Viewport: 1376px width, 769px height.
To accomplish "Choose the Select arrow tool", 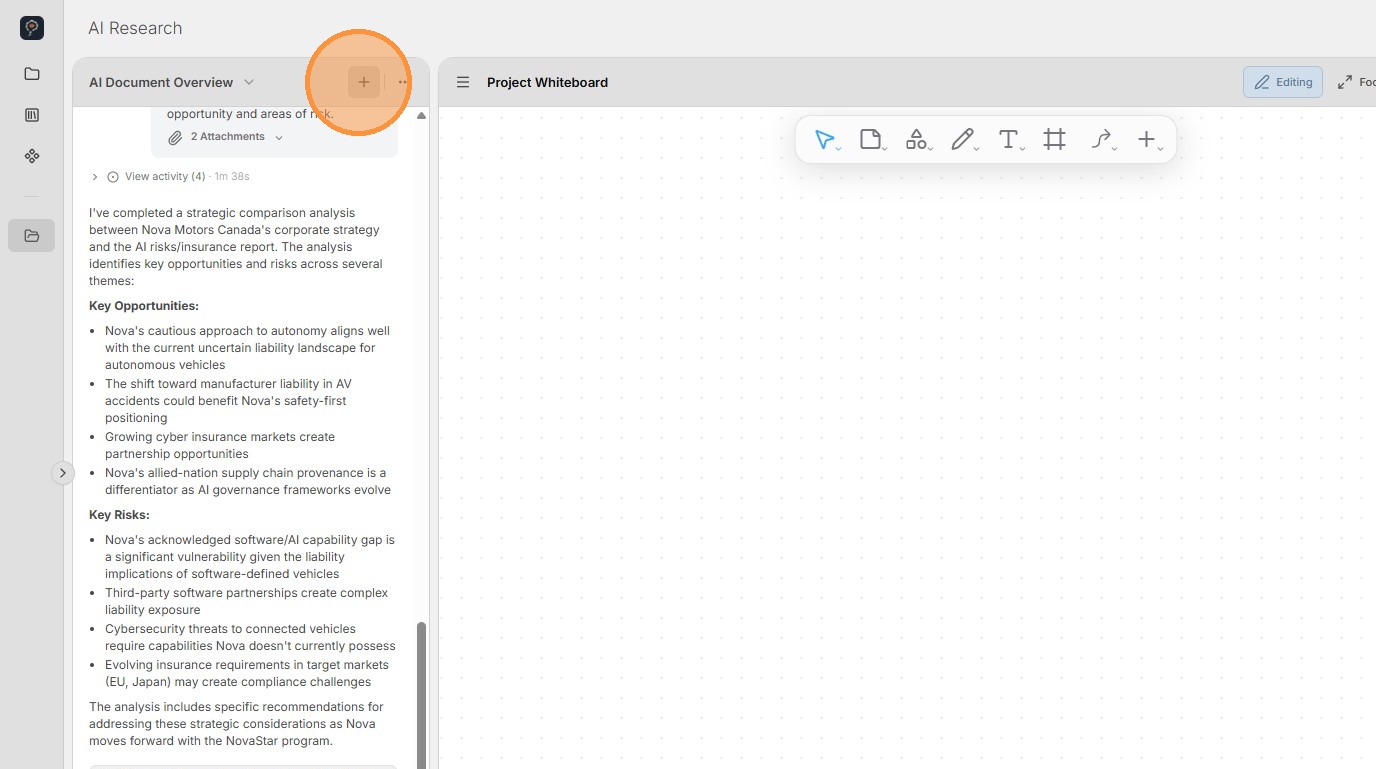I will [x=825, y=140].
